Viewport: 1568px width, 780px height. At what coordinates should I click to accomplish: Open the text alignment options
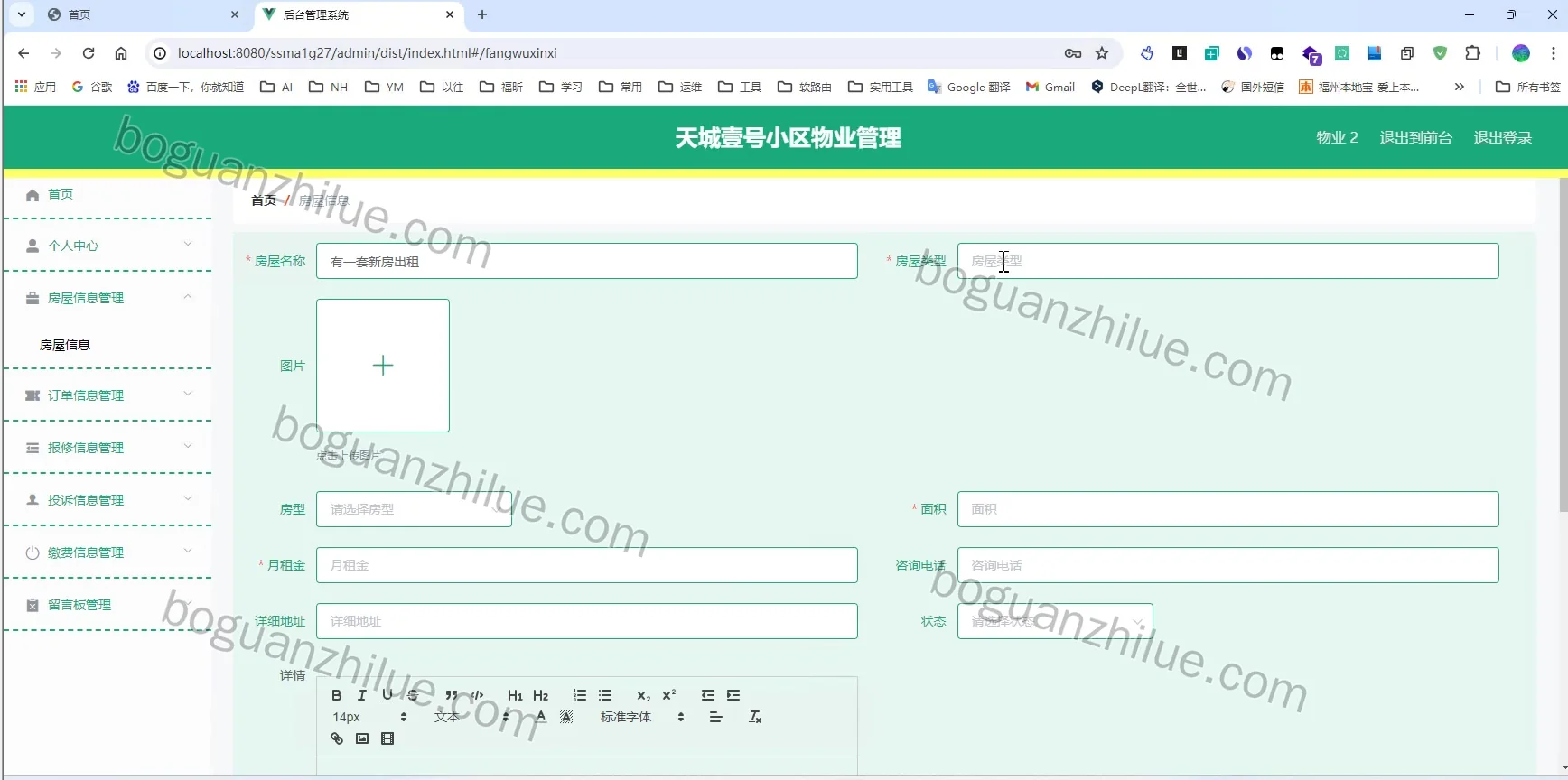(x=715, y=717)
